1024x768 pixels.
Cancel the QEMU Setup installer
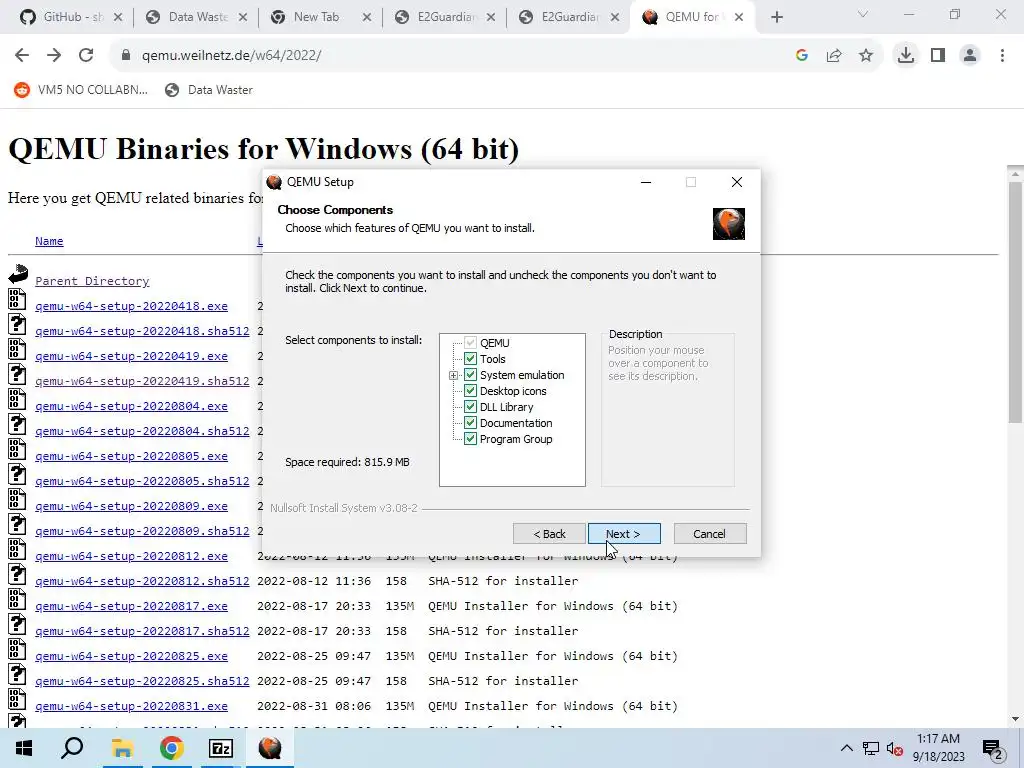click(x=709, y=534)
